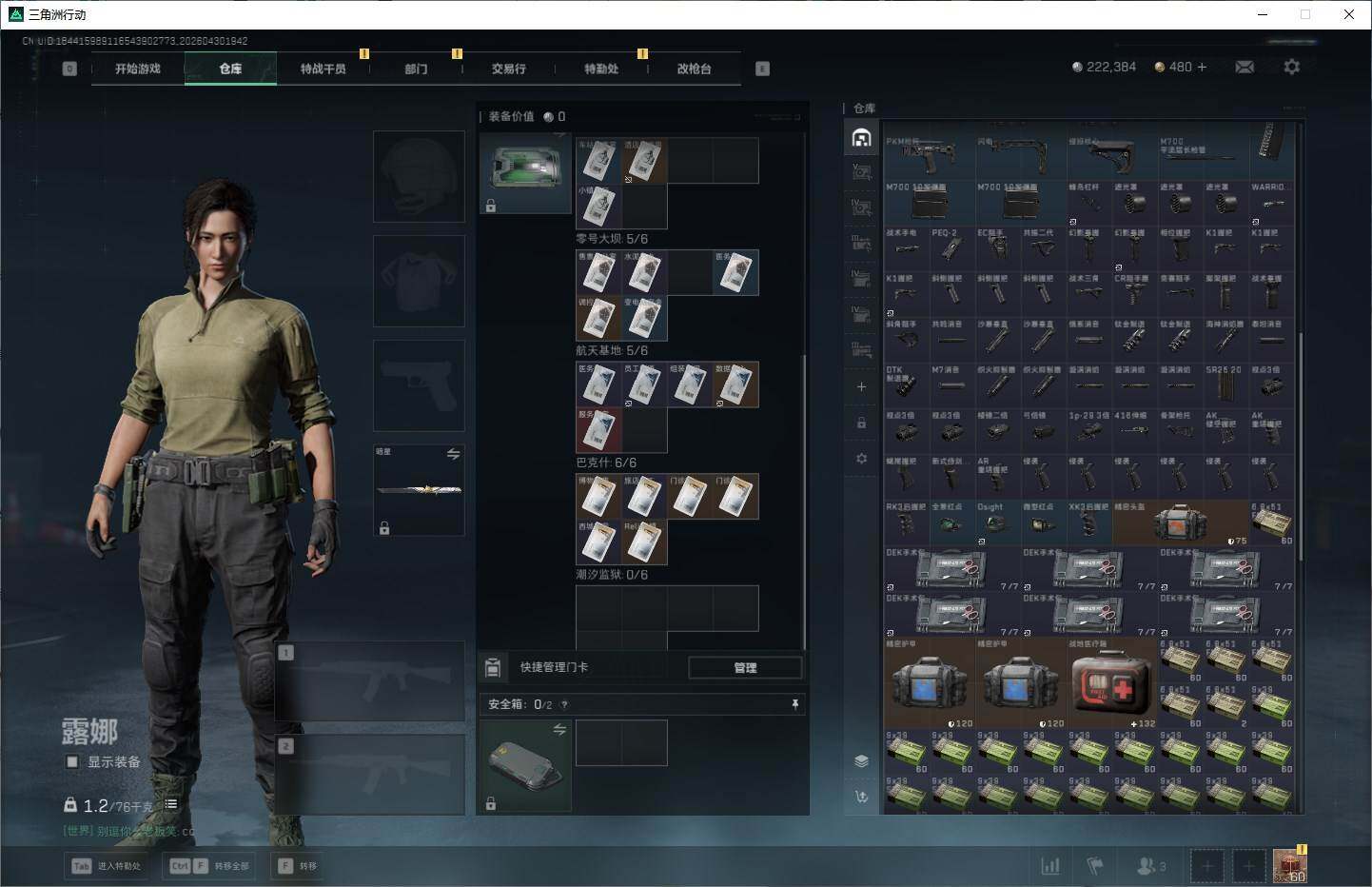Image resolution: width=1372 pixels, height=887 pixels.
Task: Click the 进入特勤处 Tab shortcut button
Action: (107, 866)
